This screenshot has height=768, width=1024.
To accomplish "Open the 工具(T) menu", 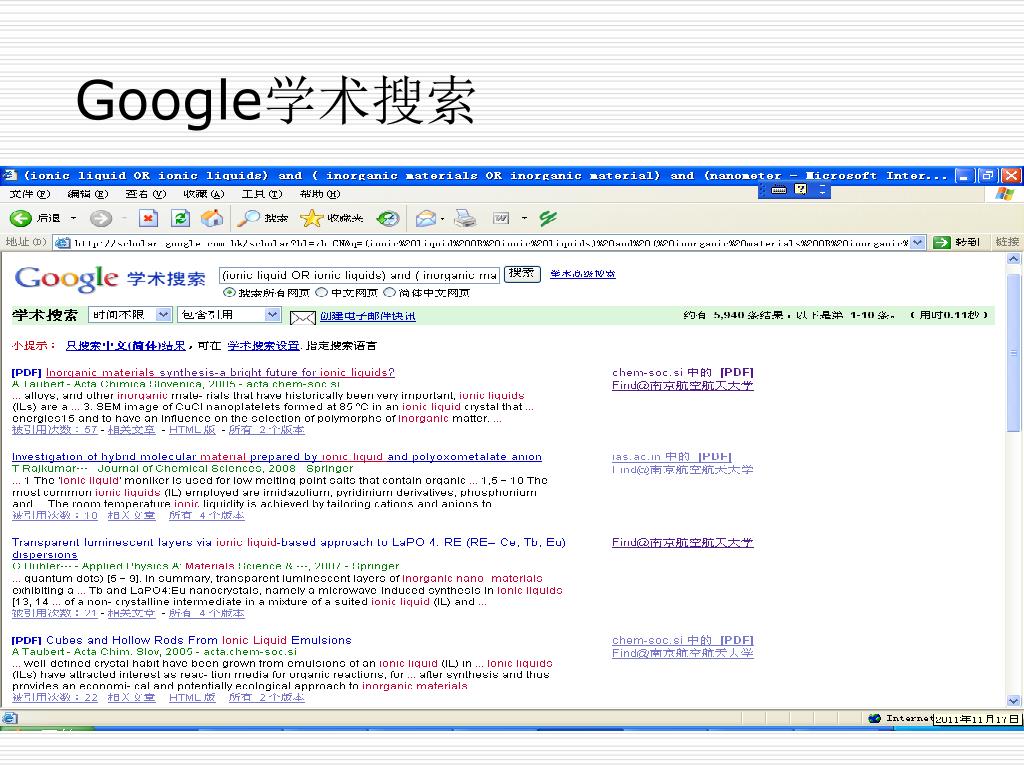I will coord(262,194).
